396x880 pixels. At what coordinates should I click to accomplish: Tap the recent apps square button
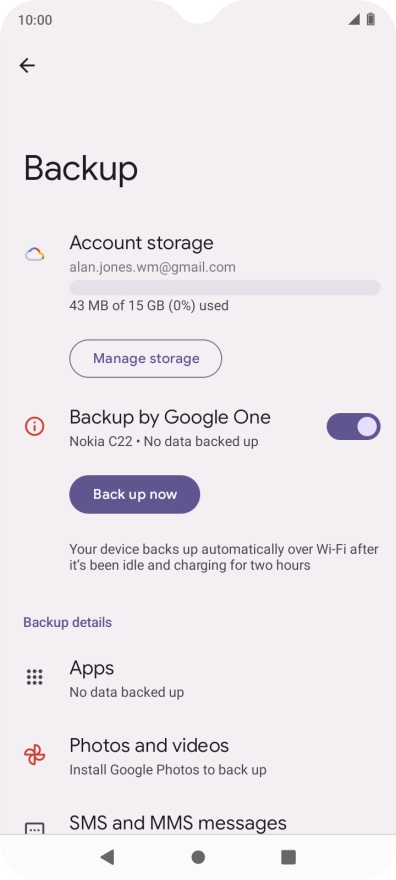pyautogui.click(x=288, y=856)
